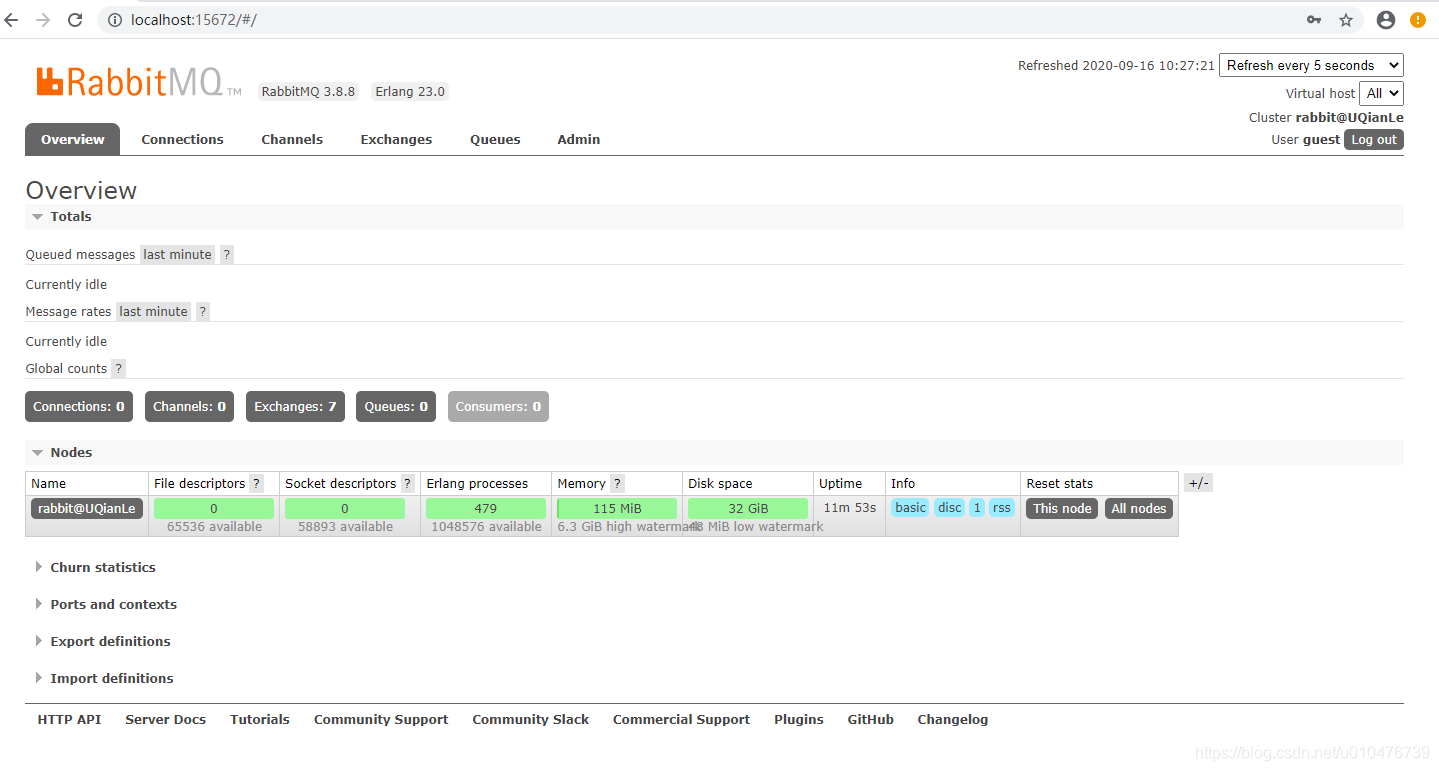The height and width of the screenshot is (771, 1439).
Task: Open help for Memory column
Action: click(x=618, y=484)
